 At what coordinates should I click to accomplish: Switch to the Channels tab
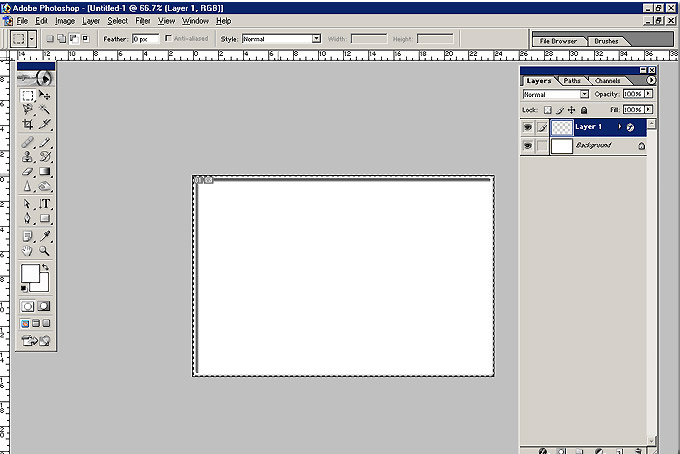(607, 80)
